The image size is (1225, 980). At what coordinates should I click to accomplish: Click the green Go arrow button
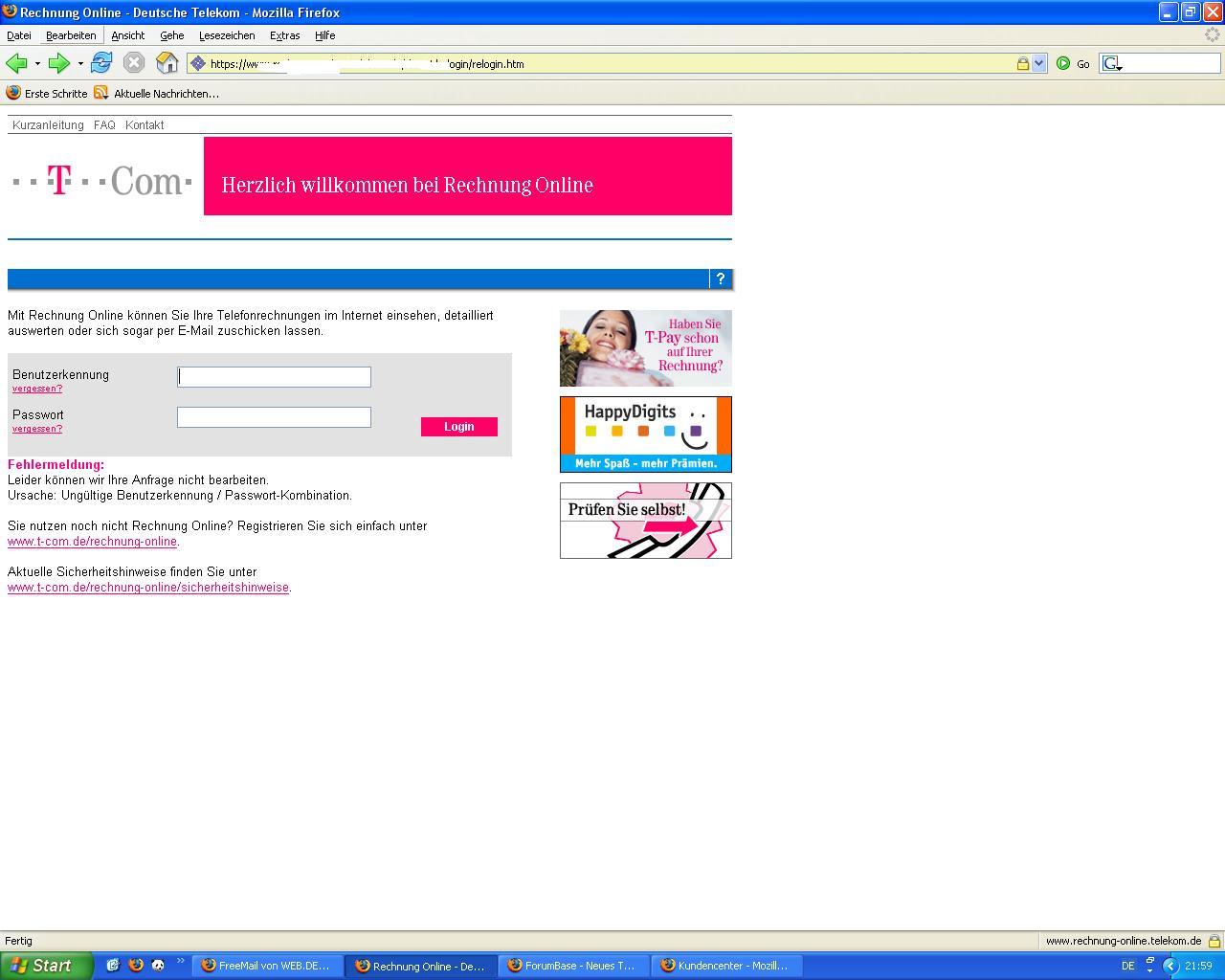[x=1063, y=64]
